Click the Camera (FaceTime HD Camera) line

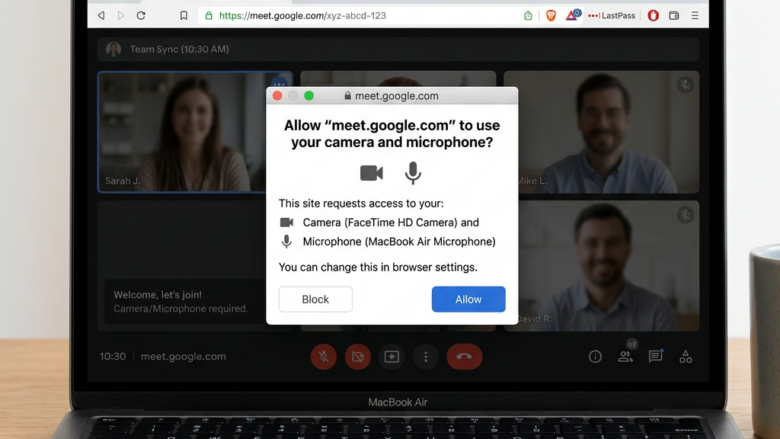379,222
